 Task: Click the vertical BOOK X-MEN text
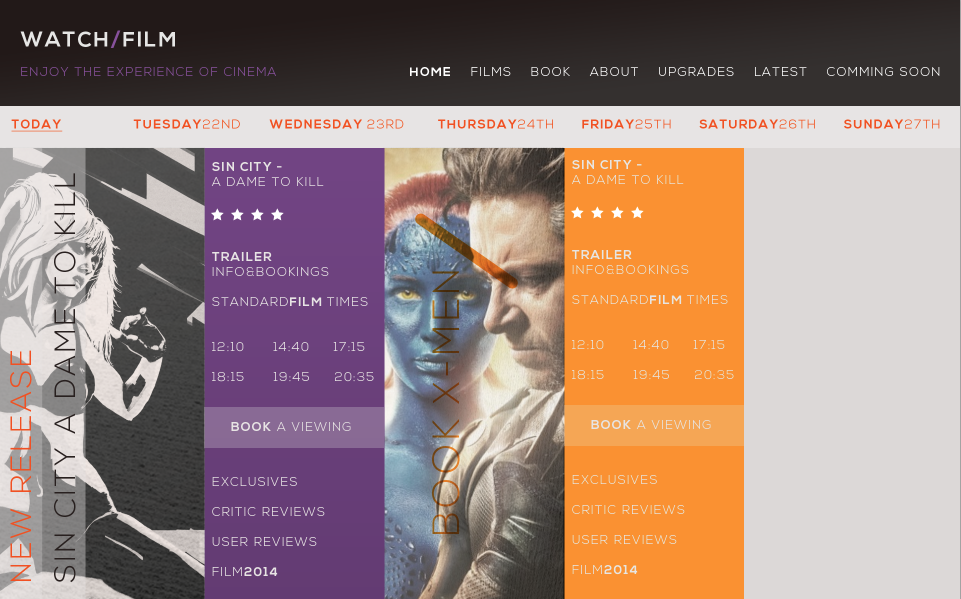(446, 402)
